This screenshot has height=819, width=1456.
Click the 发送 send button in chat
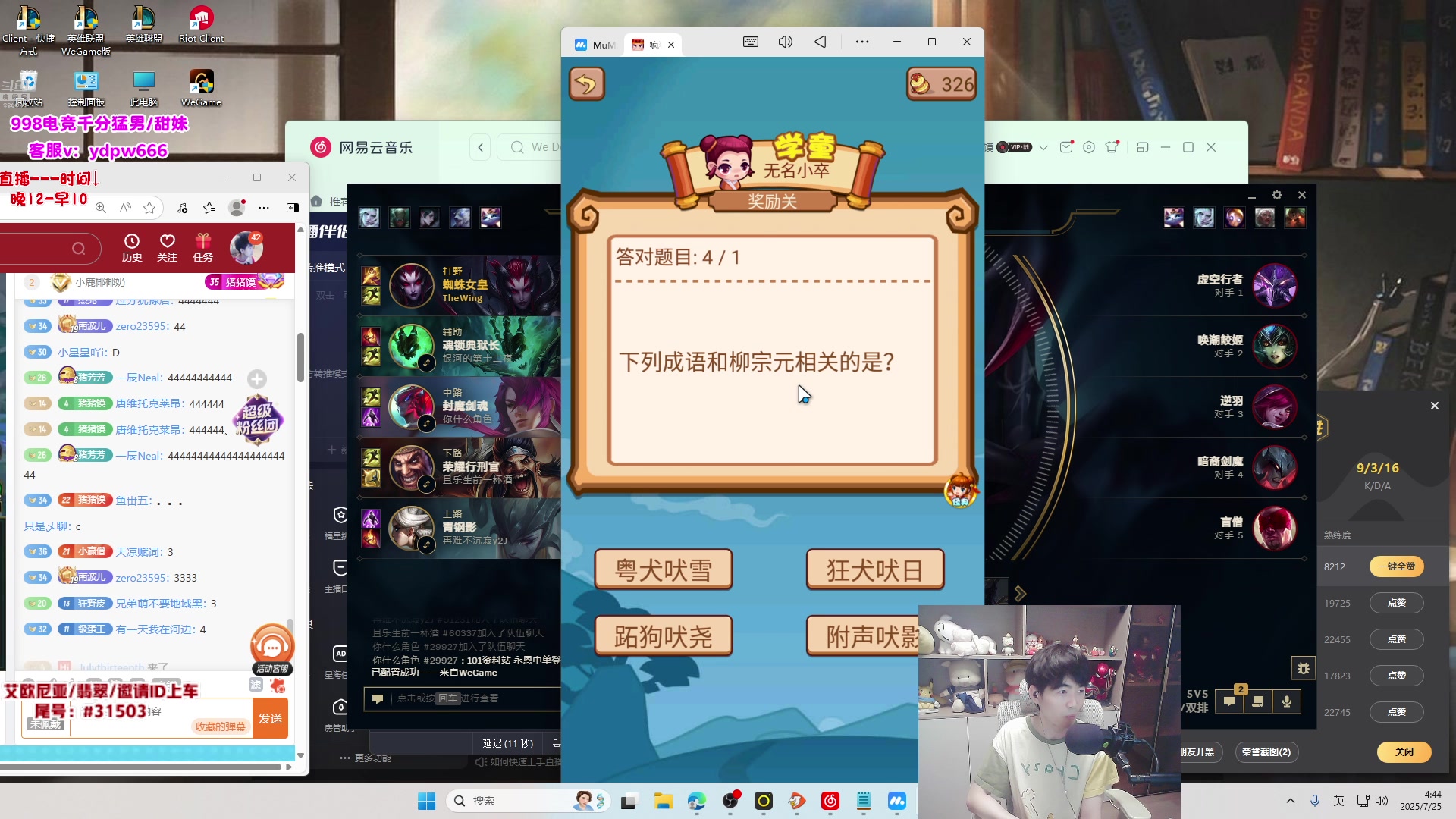tap(271, 718)
